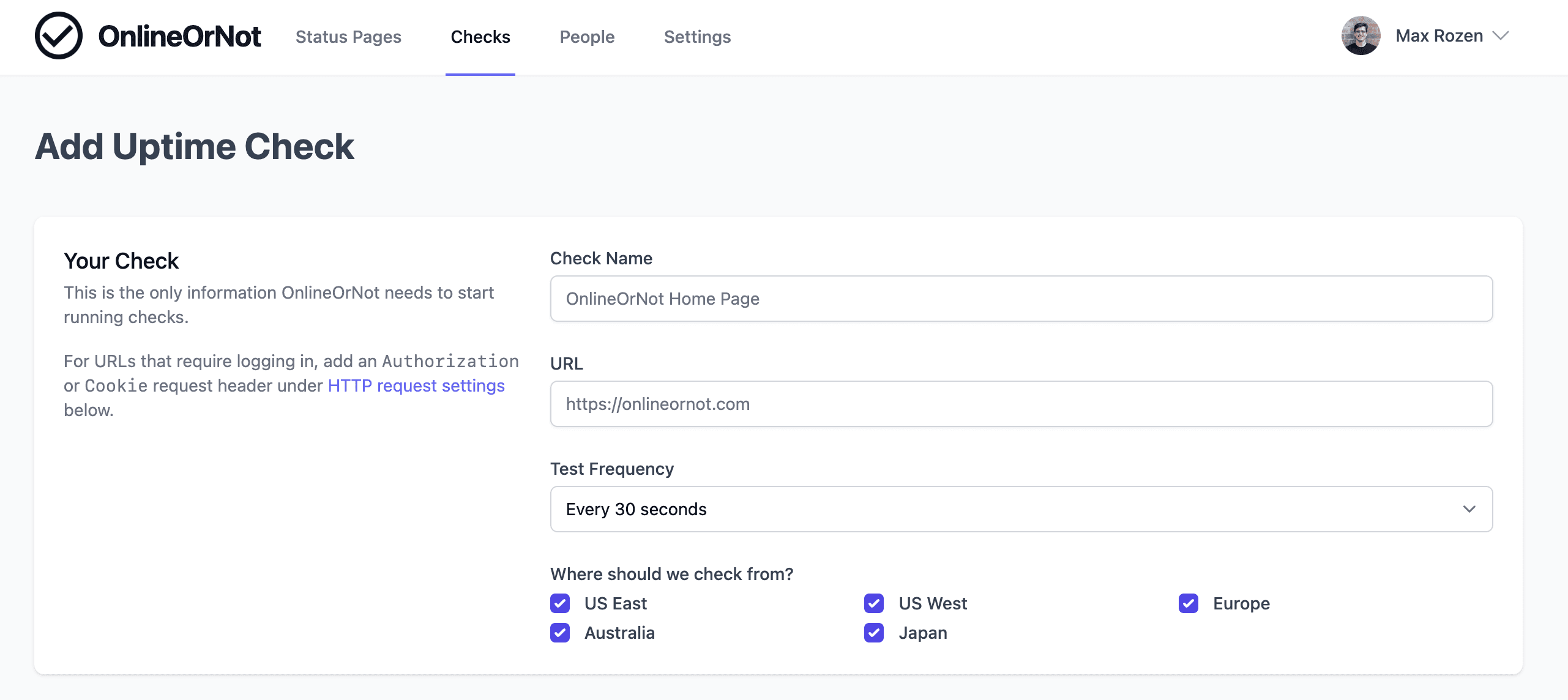
Task: Navigate to Settings
Action: 697,37
